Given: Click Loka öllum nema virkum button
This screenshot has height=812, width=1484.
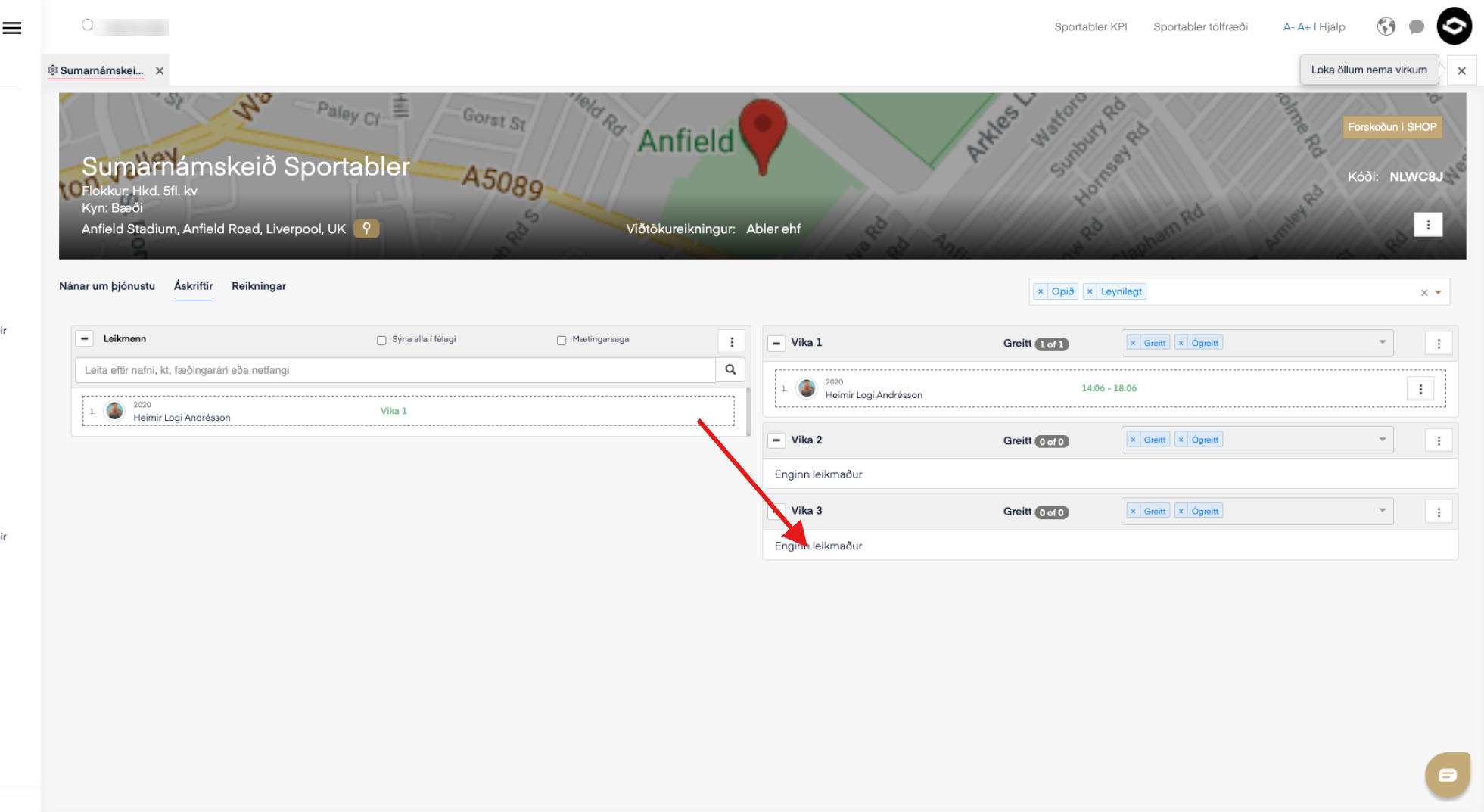Looking at the screenshot, I should click(x=1369, y=70).
